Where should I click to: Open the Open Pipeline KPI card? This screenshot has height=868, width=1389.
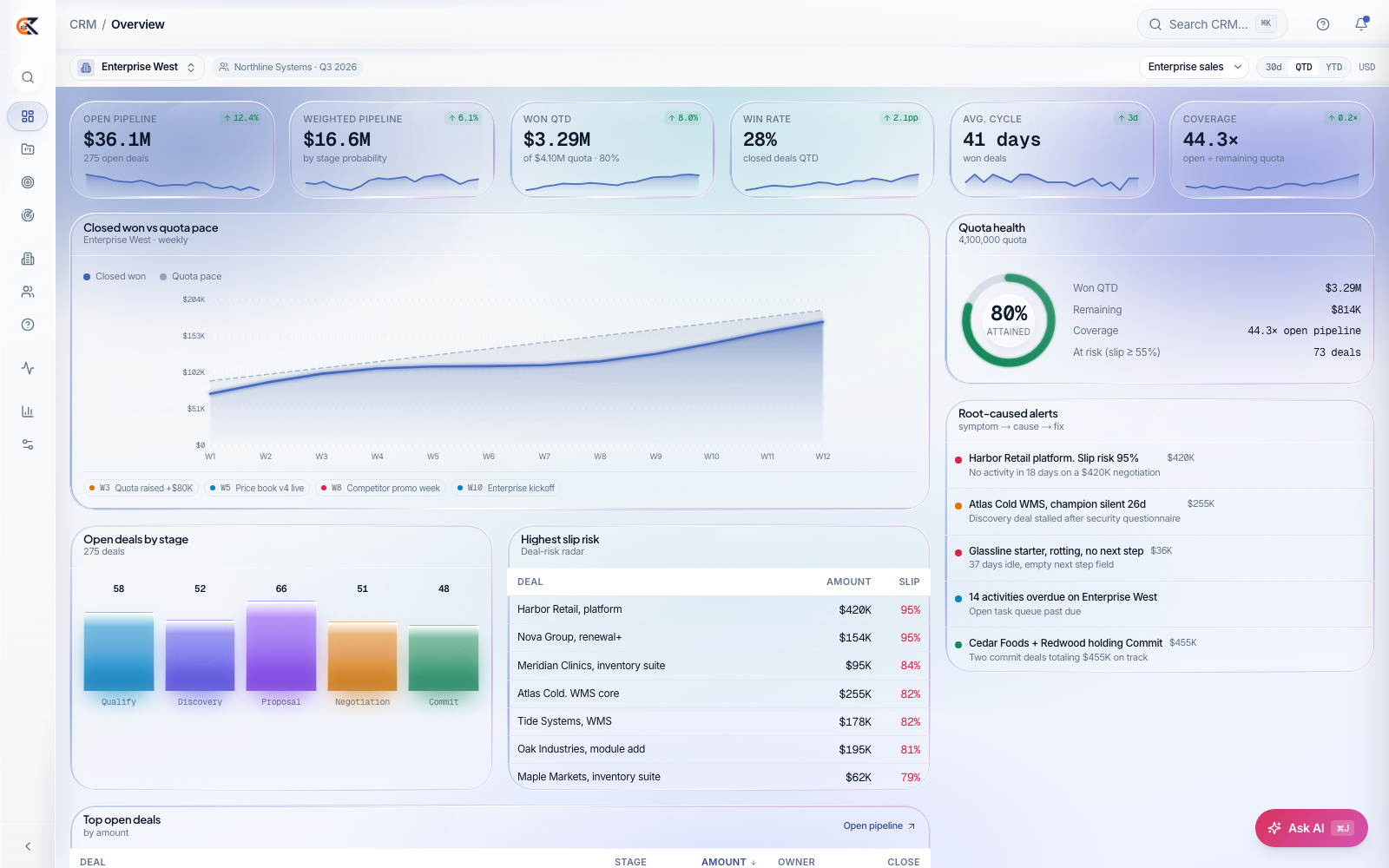173,150
